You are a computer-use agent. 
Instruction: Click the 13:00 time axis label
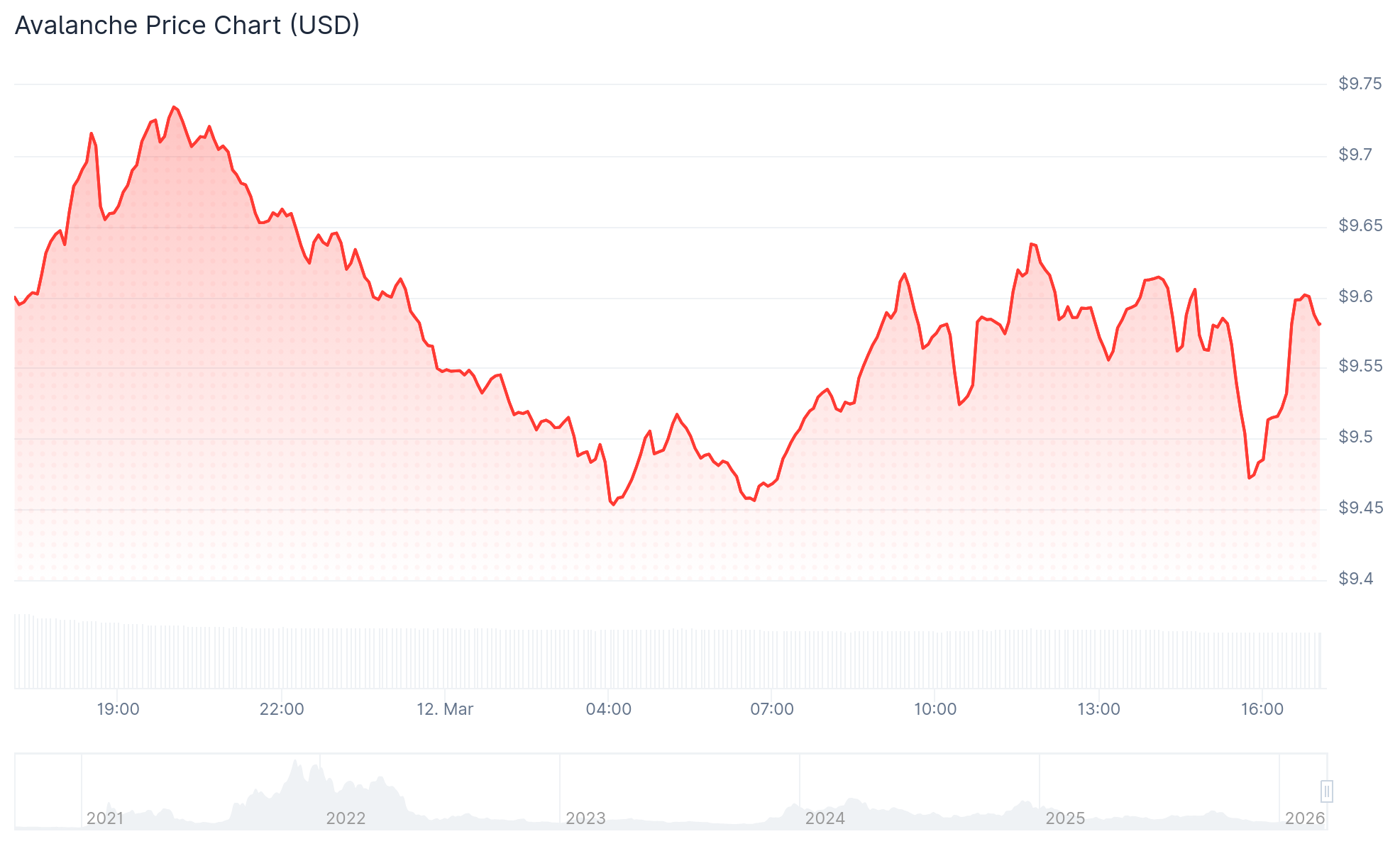[x=1099, y=709]
